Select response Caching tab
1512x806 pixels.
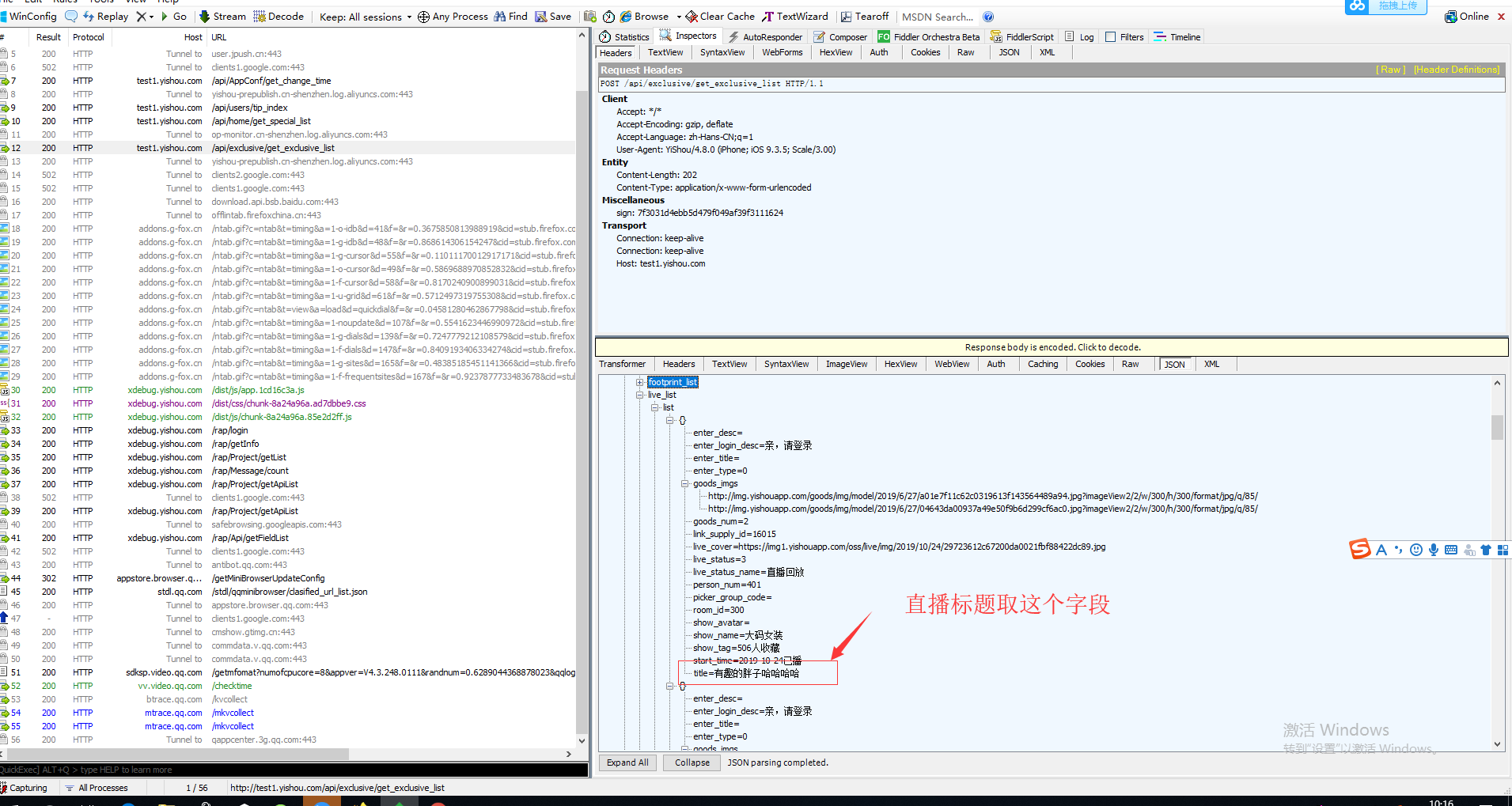point(1043,364)
